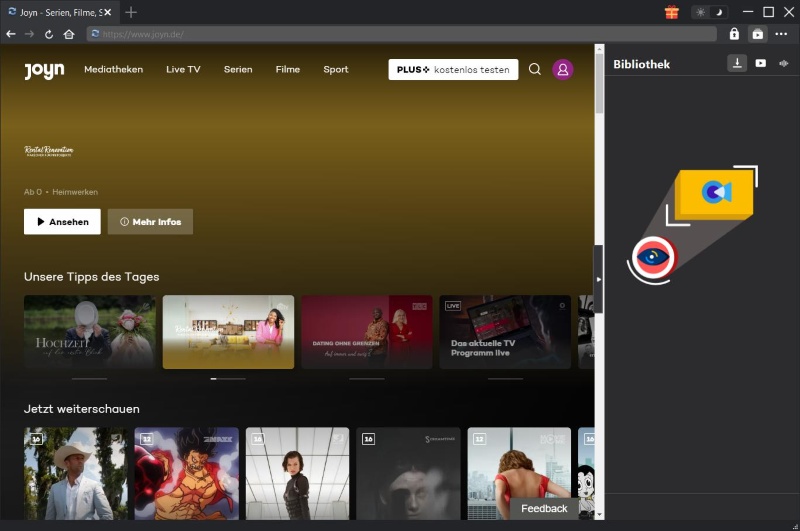Click the scrollbar down arrow
This screenshot has width=800, height=531.
point(599,515)
